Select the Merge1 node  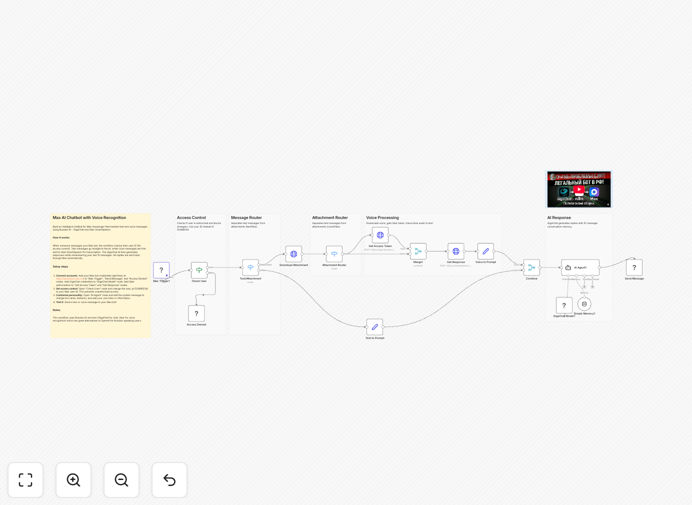(418, 251)
